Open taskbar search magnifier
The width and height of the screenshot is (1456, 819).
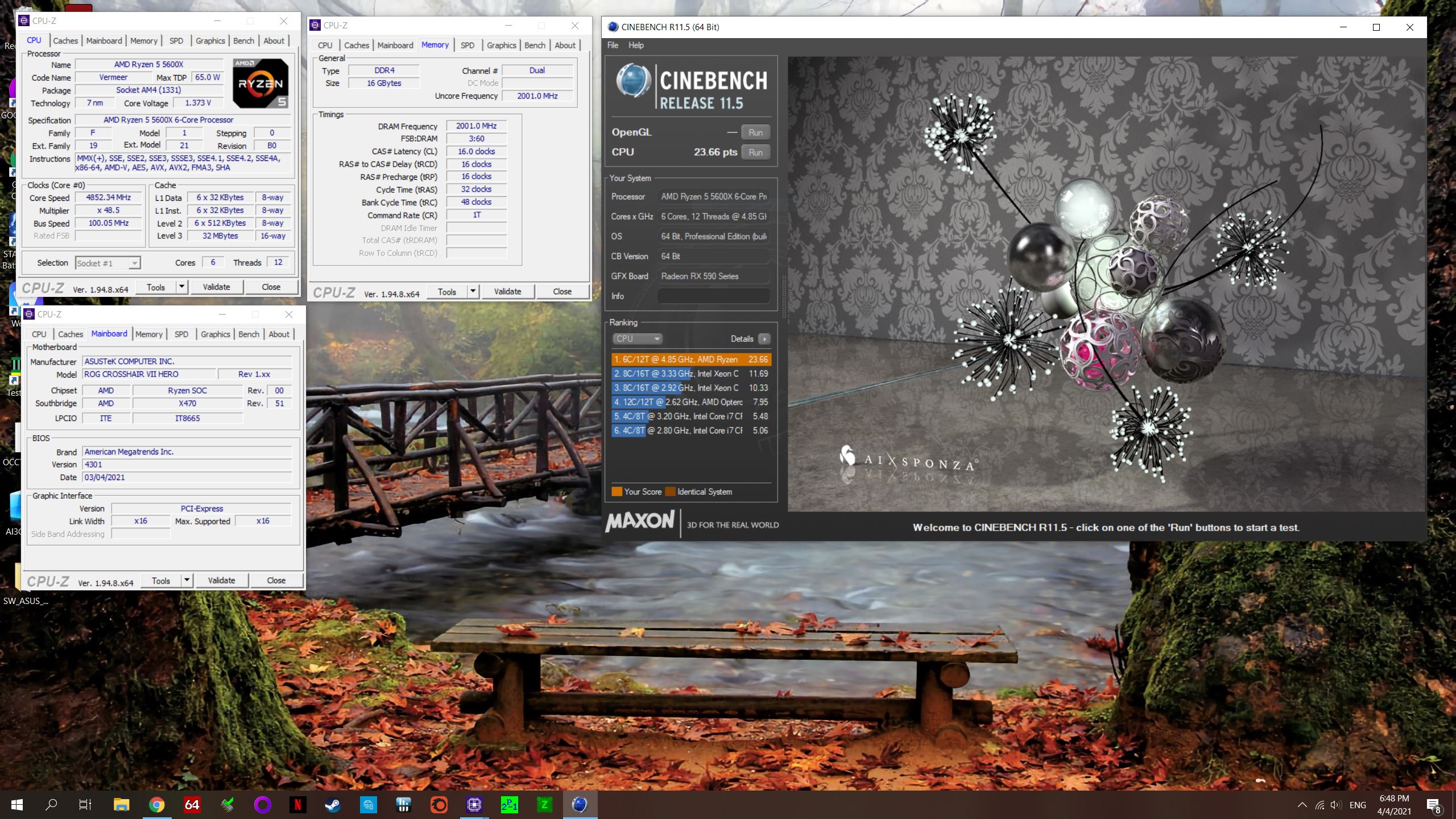tap(51, 805)
